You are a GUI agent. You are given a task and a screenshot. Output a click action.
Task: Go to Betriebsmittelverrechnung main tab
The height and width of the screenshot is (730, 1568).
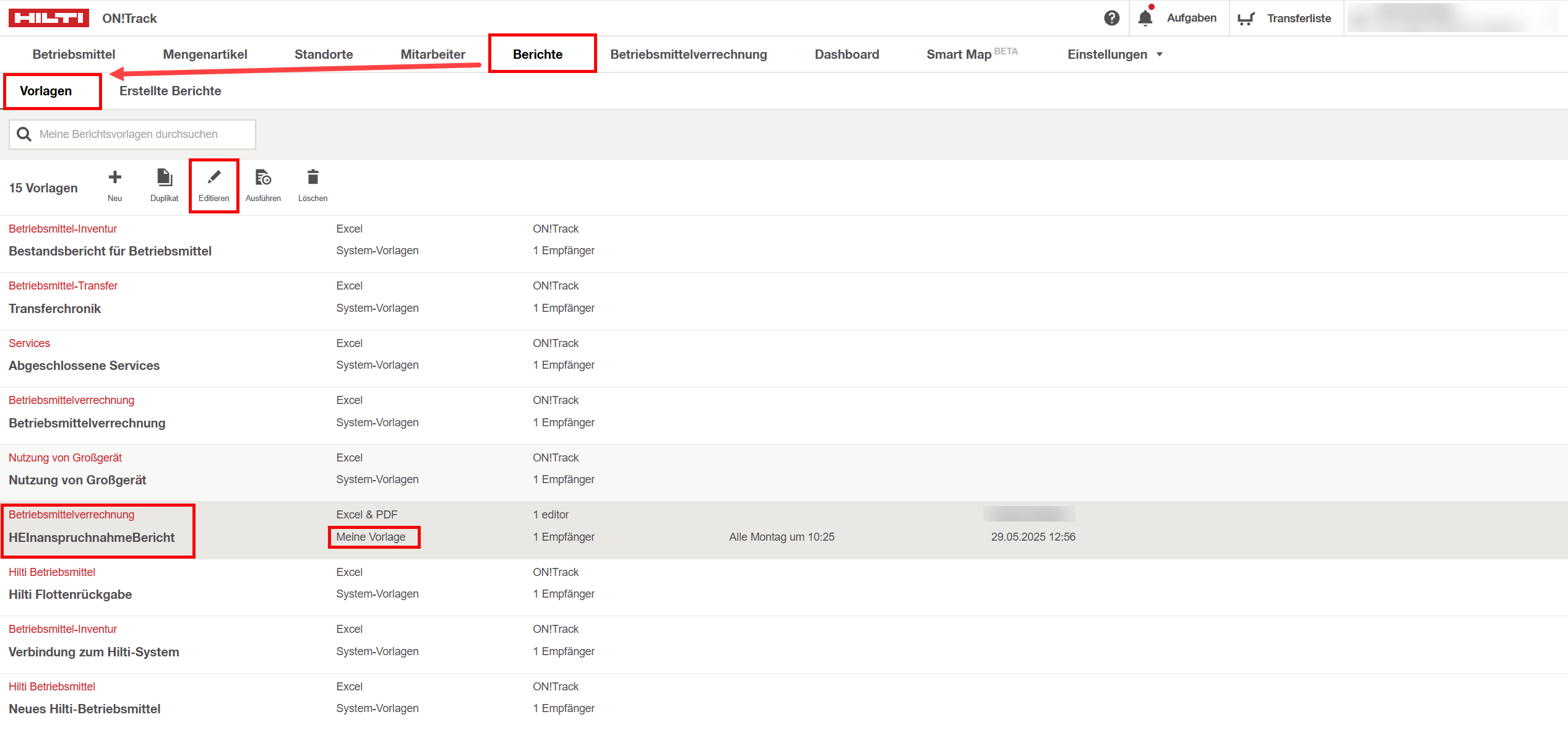689,54
